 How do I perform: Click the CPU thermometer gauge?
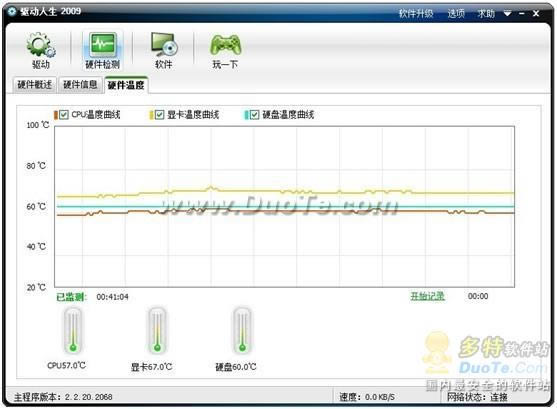pyautogui.click(x=73, y=331)
